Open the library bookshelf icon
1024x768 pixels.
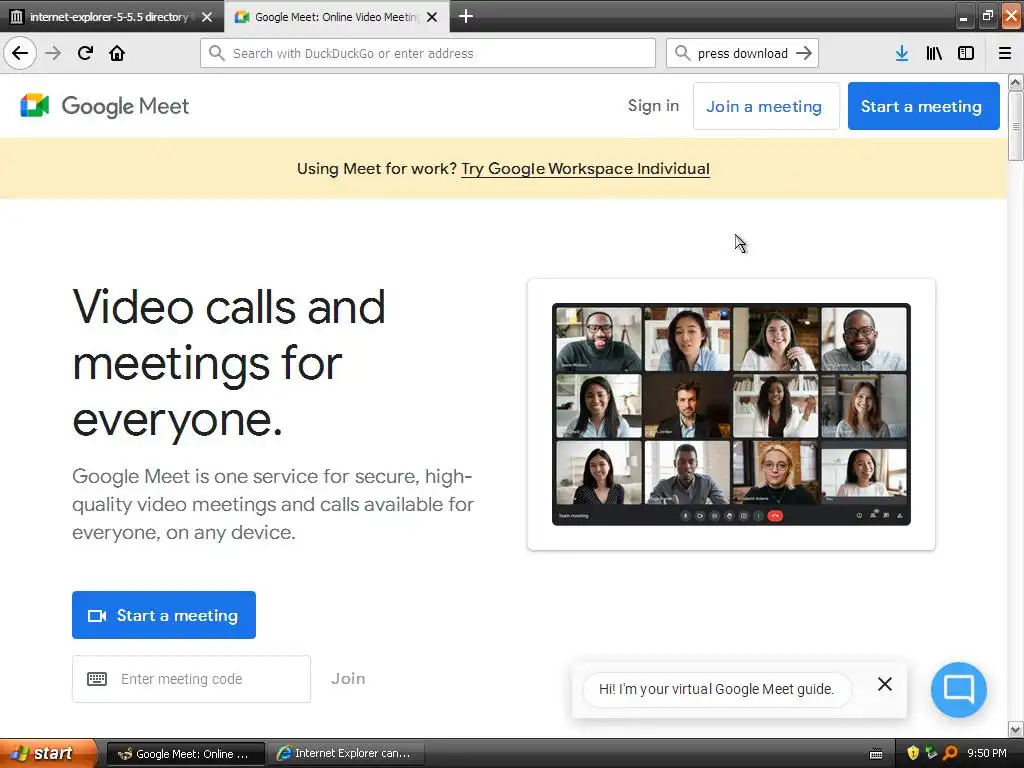coord(934,53)
